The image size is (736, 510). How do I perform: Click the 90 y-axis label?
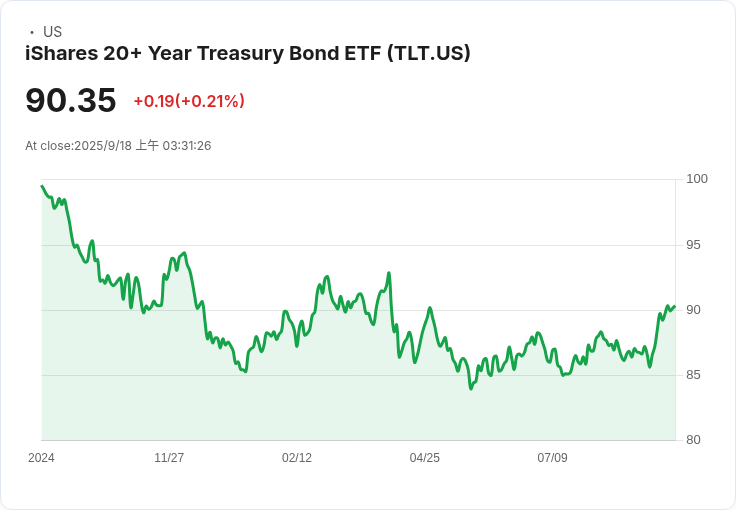[x=693, y=310]
